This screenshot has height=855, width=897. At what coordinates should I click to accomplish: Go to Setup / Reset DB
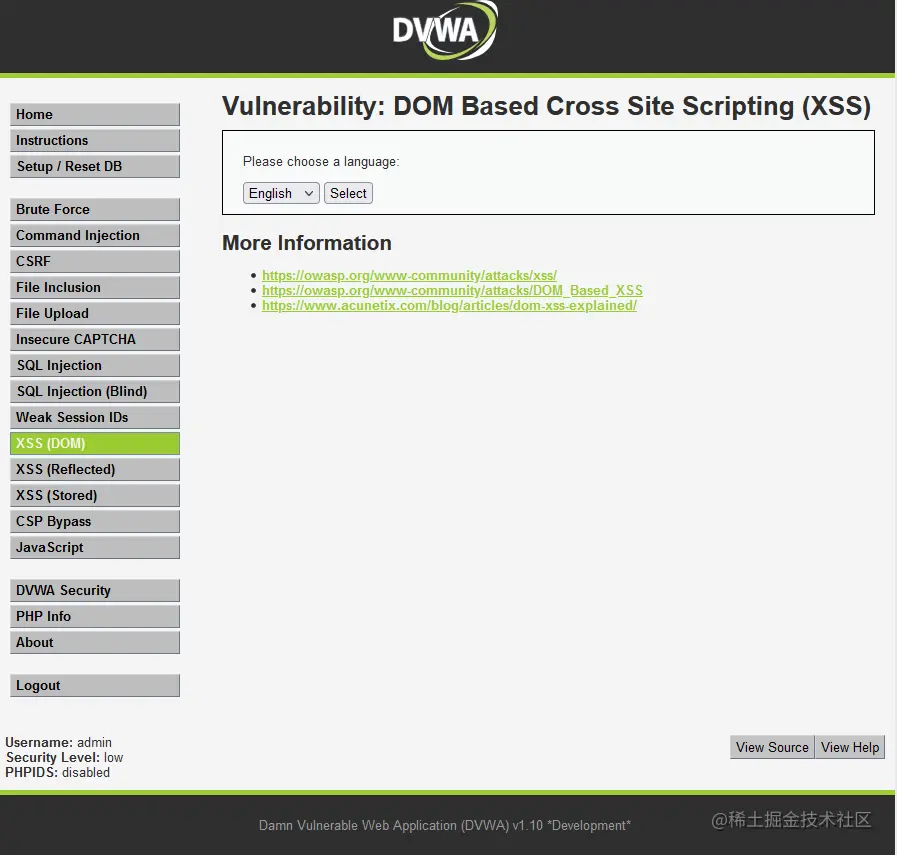pyautogui.click(x=95, y=166)
